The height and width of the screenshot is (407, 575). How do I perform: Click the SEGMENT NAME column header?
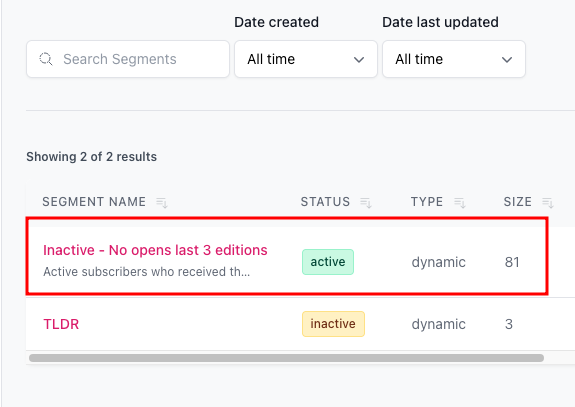point(94,202)
